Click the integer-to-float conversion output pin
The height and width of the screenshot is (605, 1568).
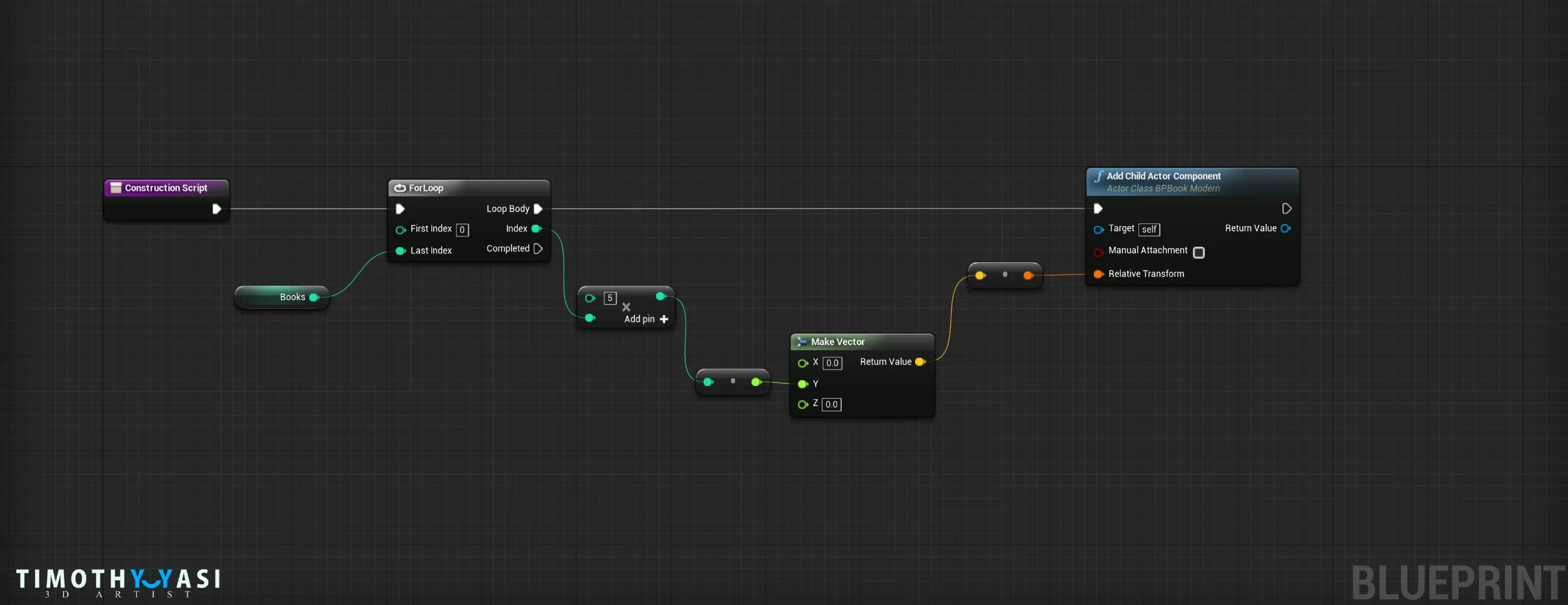tap(757, 382)
